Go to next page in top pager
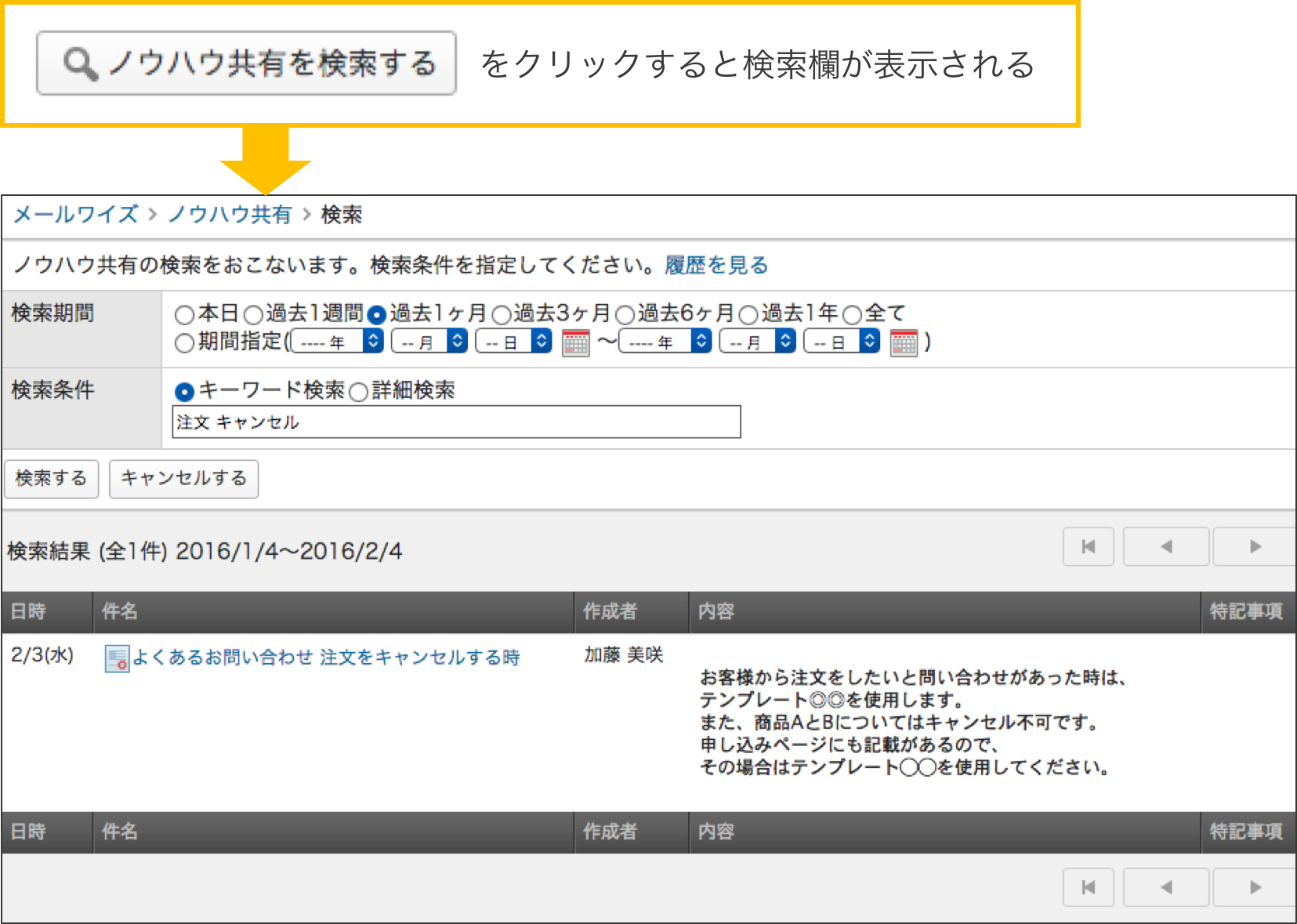This screenshot has height=924, width=1297. point(1255,546)
